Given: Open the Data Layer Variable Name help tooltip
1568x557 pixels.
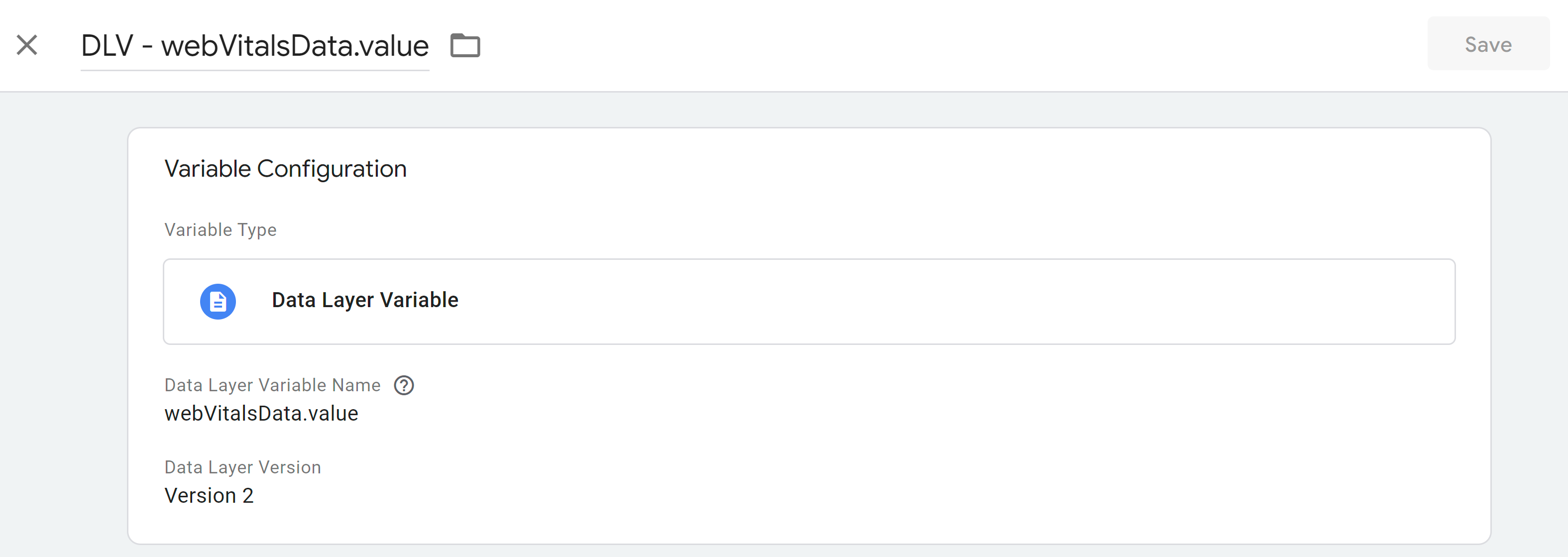Looking at the screenshot, I should [405, 385].
